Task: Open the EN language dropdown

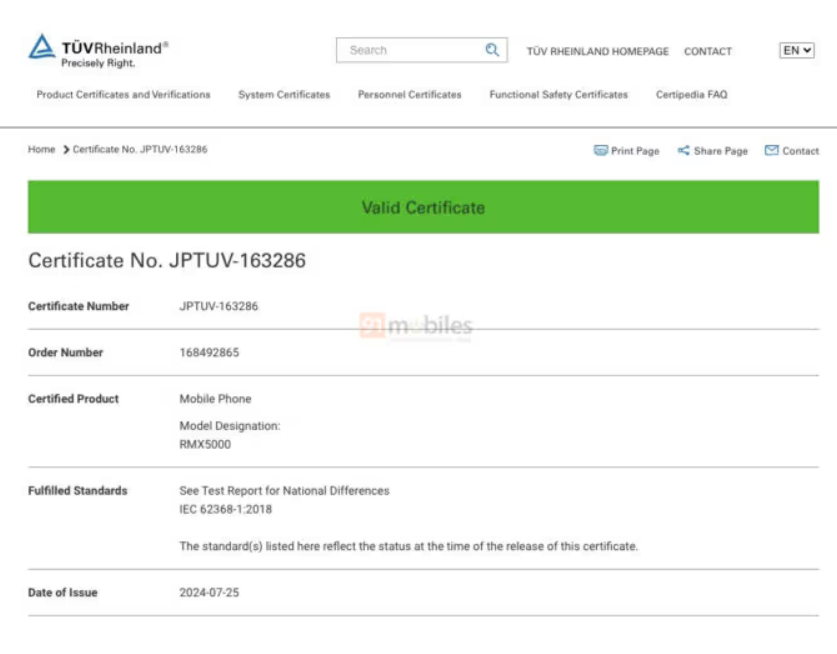Action: pos(796,50)
